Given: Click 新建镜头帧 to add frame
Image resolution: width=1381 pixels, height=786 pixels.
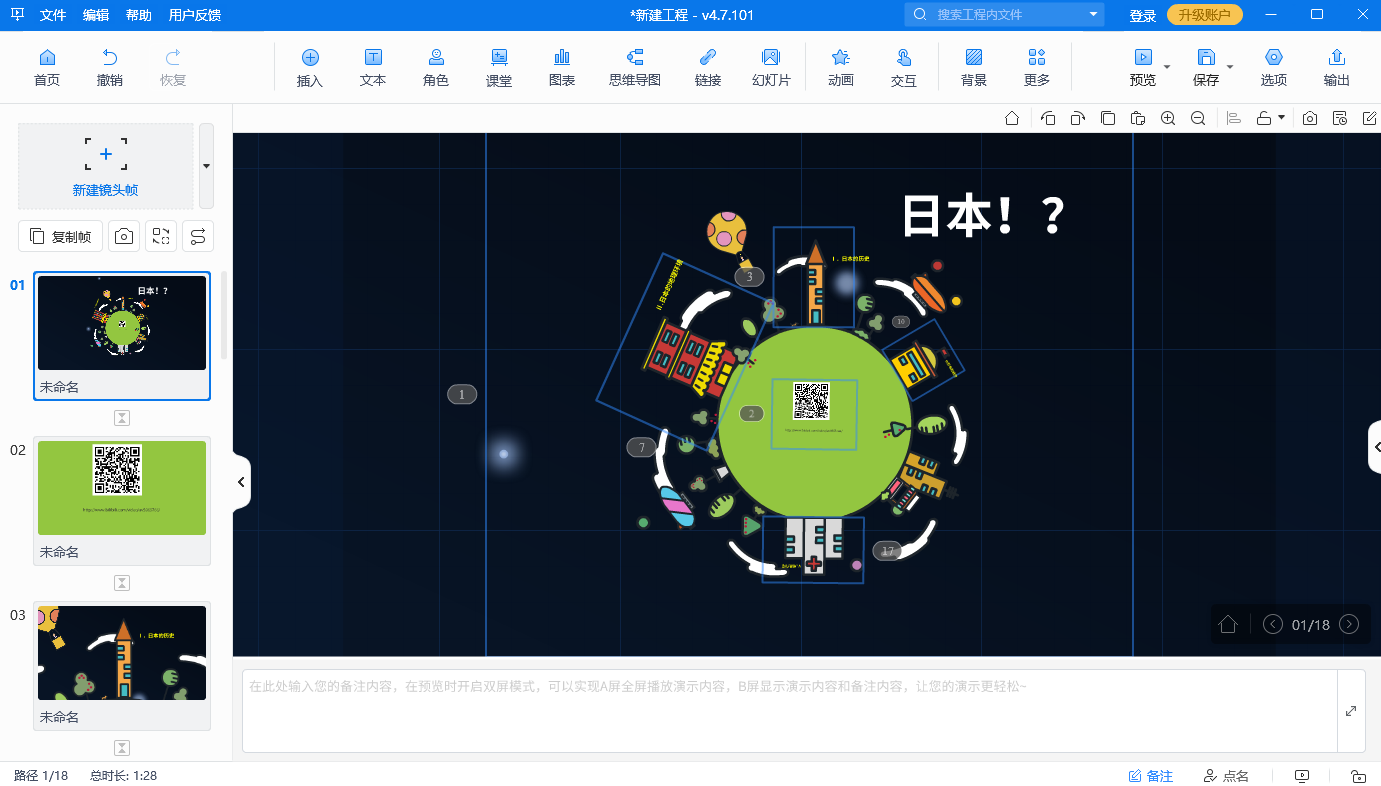Looking at the screenshot, I should point(106,166).
